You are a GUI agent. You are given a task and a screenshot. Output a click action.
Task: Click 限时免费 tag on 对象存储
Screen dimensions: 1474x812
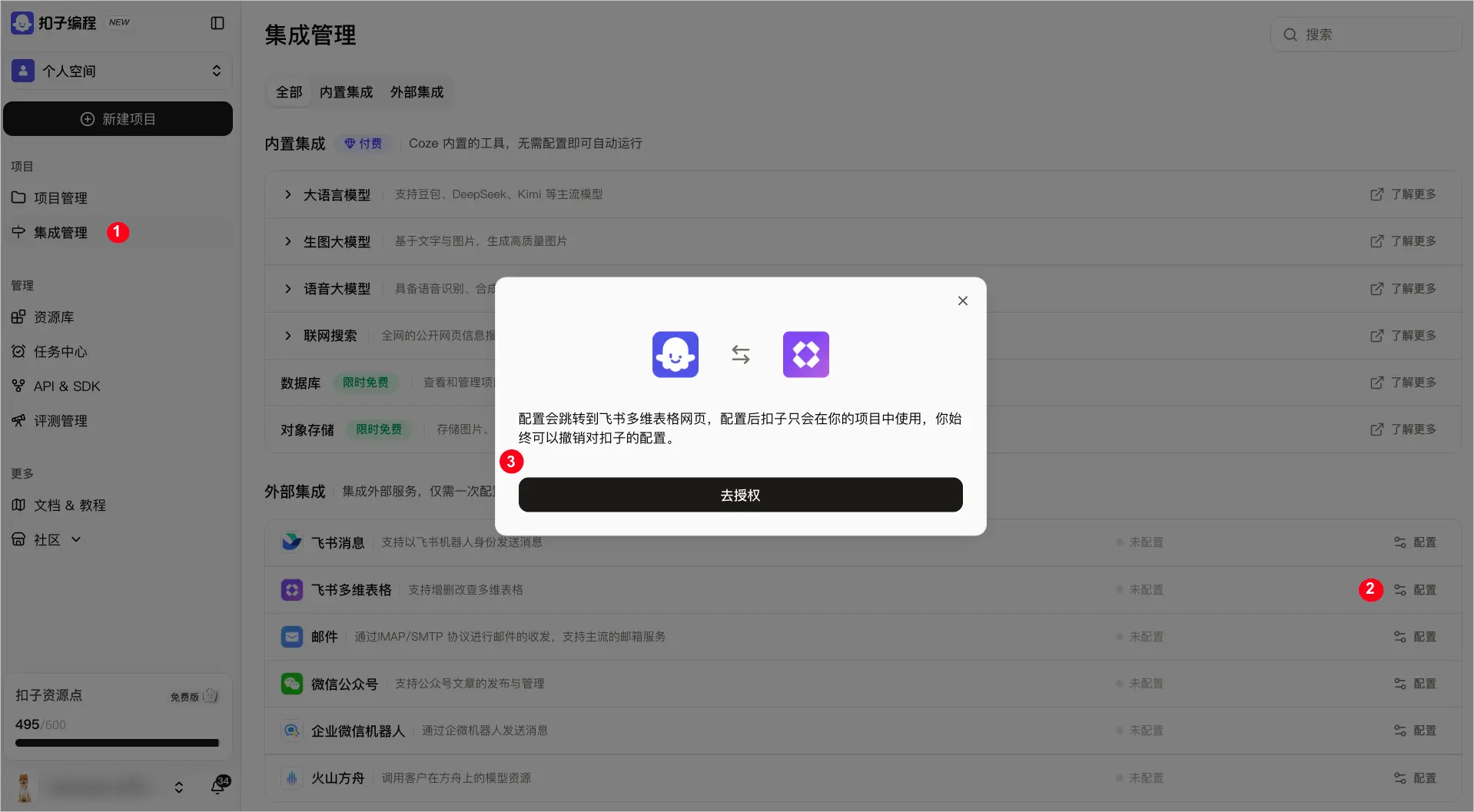[x=379, y=429]
